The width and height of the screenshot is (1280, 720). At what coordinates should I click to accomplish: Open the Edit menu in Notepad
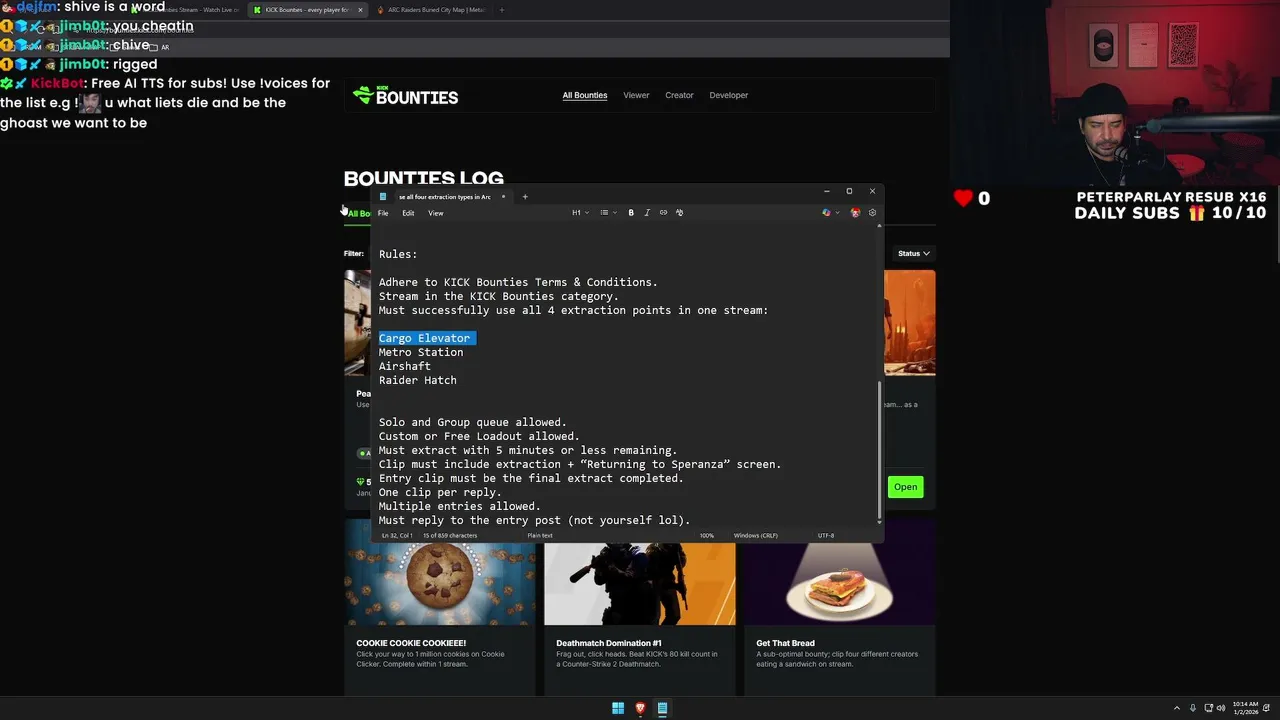click(408, 213)
